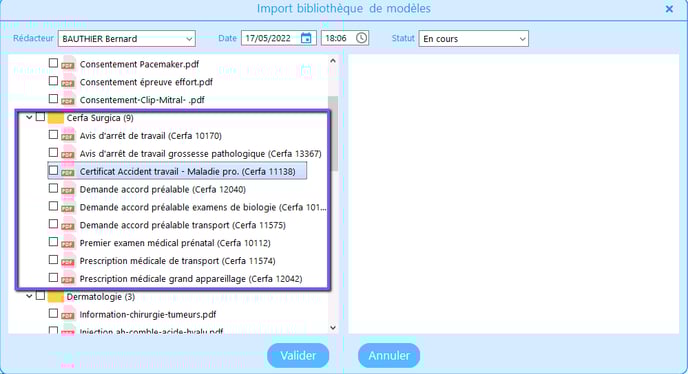
Task: Check Consentement-Clip-Mitral checkbox
Action: pyautogui.click(x=53, y=99)
